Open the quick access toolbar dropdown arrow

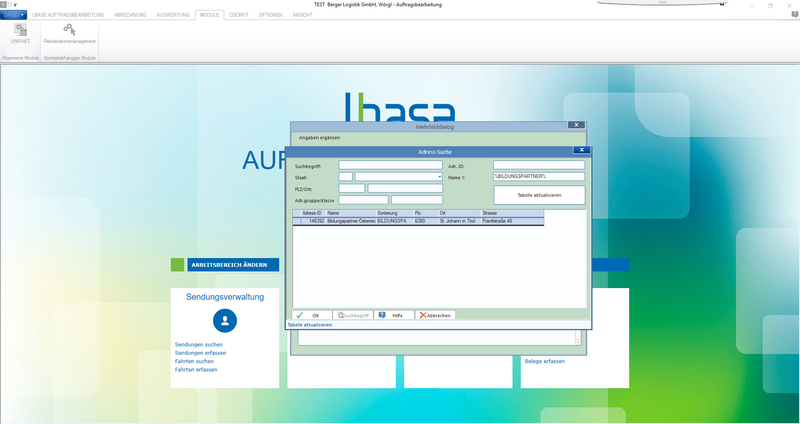pyautogui.click(x=15, y=5)
